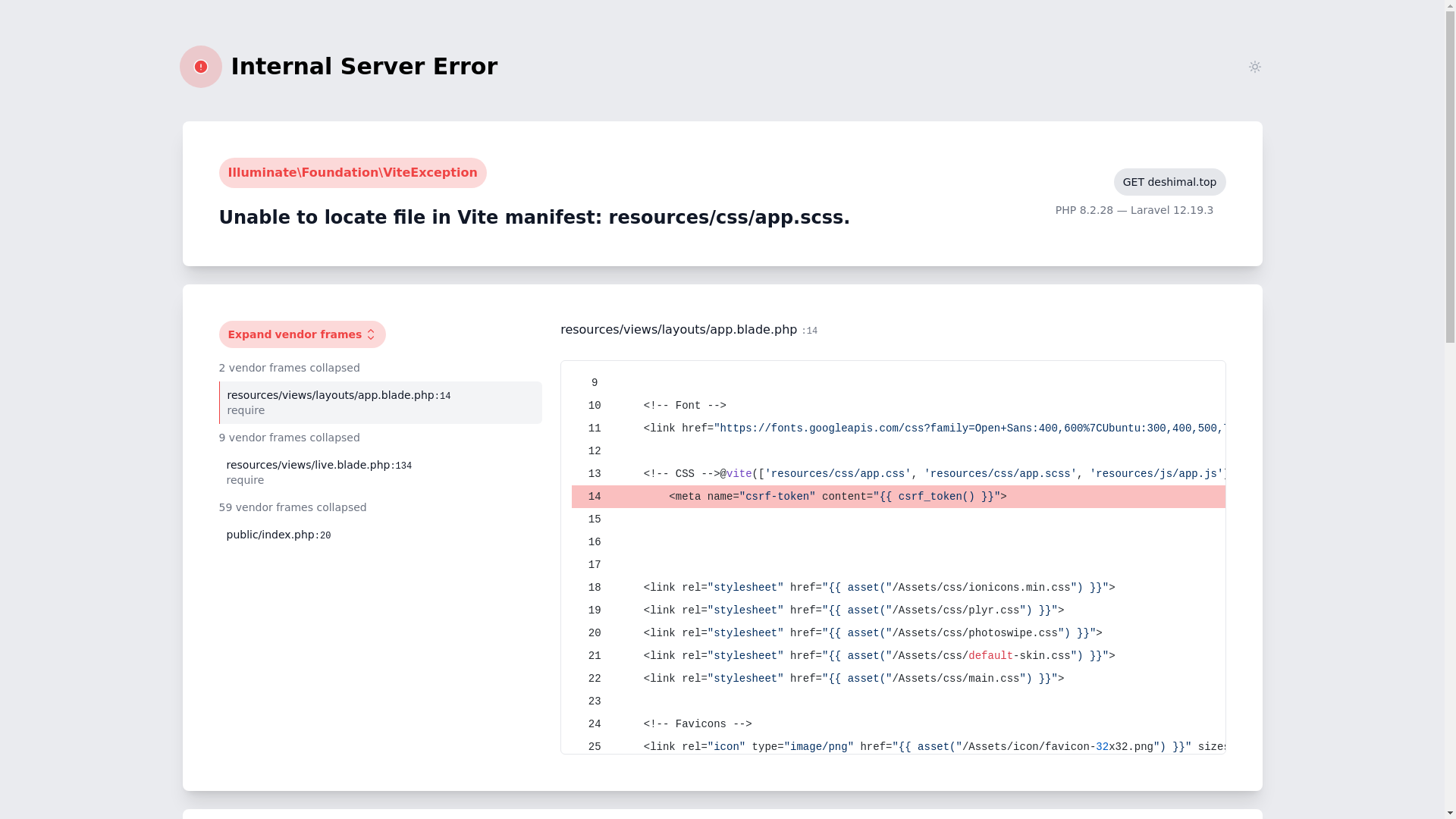Click code line 19 plyr.css stylesheet
This screenshot has height=819, width=1456.
pyautogui.click(x=898, y=610)
